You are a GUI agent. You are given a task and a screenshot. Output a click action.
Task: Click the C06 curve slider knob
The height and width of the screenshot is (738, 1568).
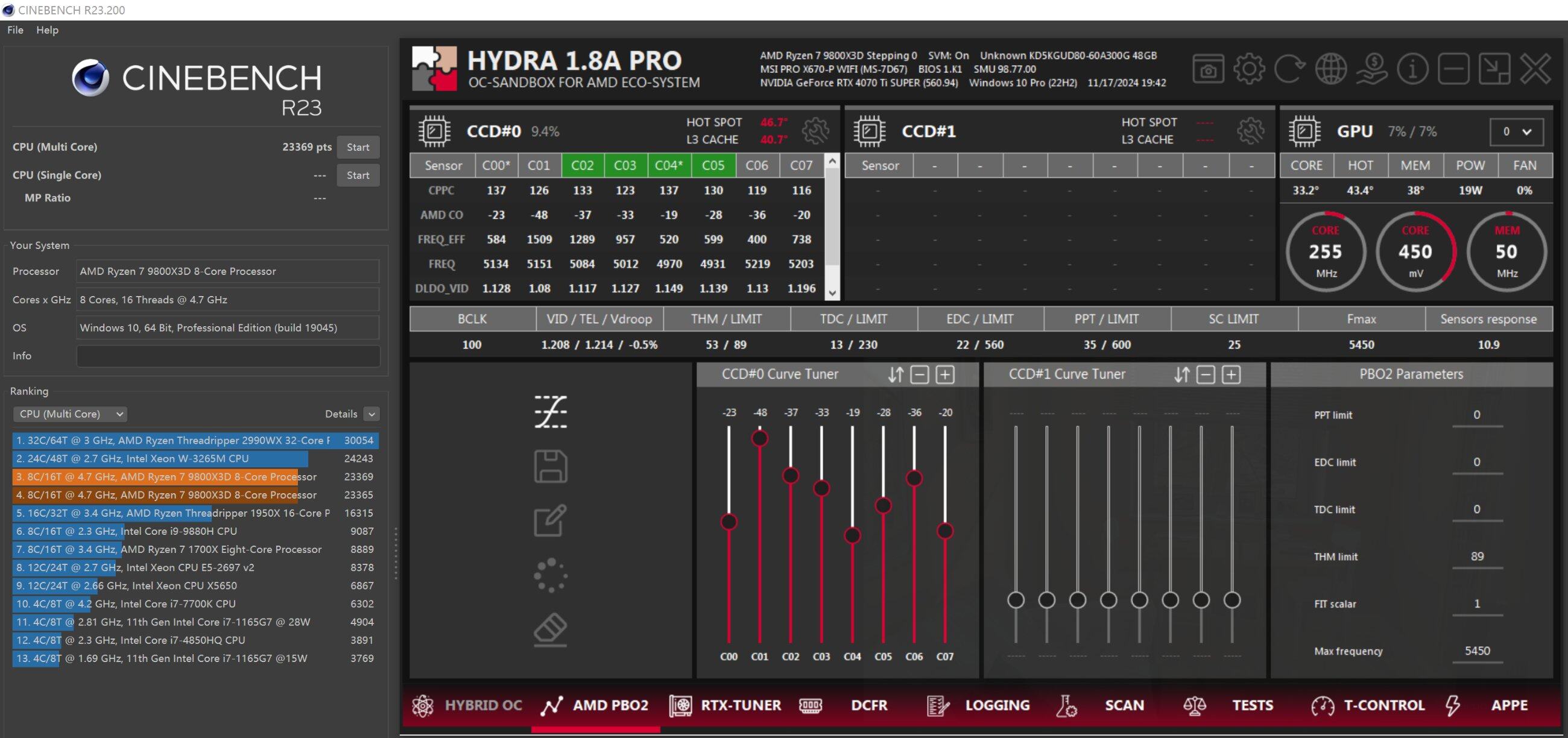coord(914,478)
